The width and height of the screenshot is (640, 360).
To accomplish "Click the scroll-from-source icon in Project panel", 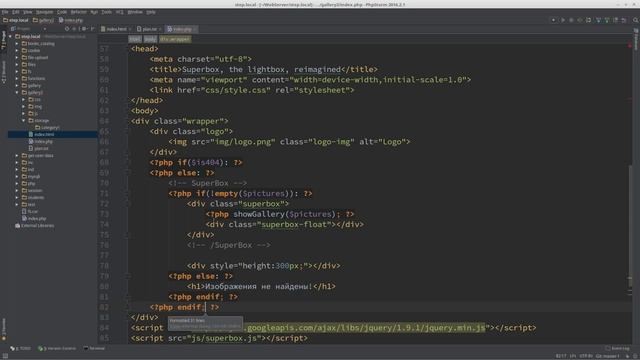I will [67, 29].
